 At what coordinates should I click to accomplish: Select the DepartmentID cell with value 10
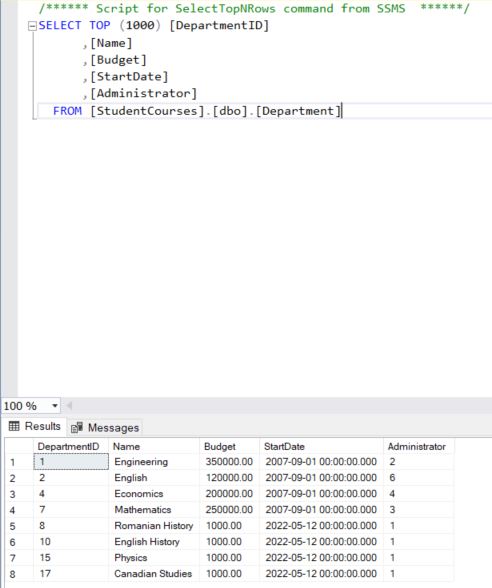click(x=71, y=542)
